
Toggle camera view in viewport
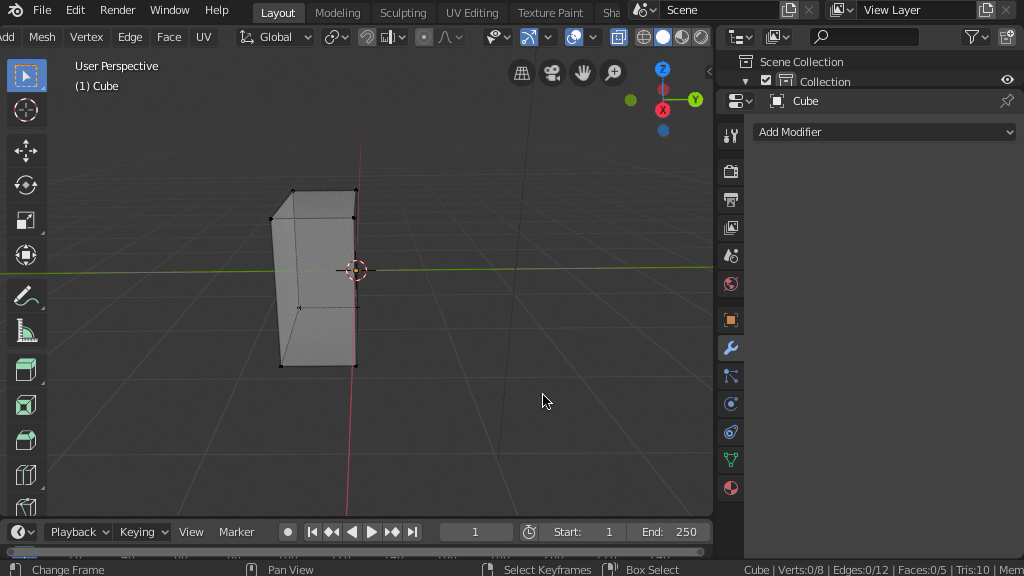[552, 73]
